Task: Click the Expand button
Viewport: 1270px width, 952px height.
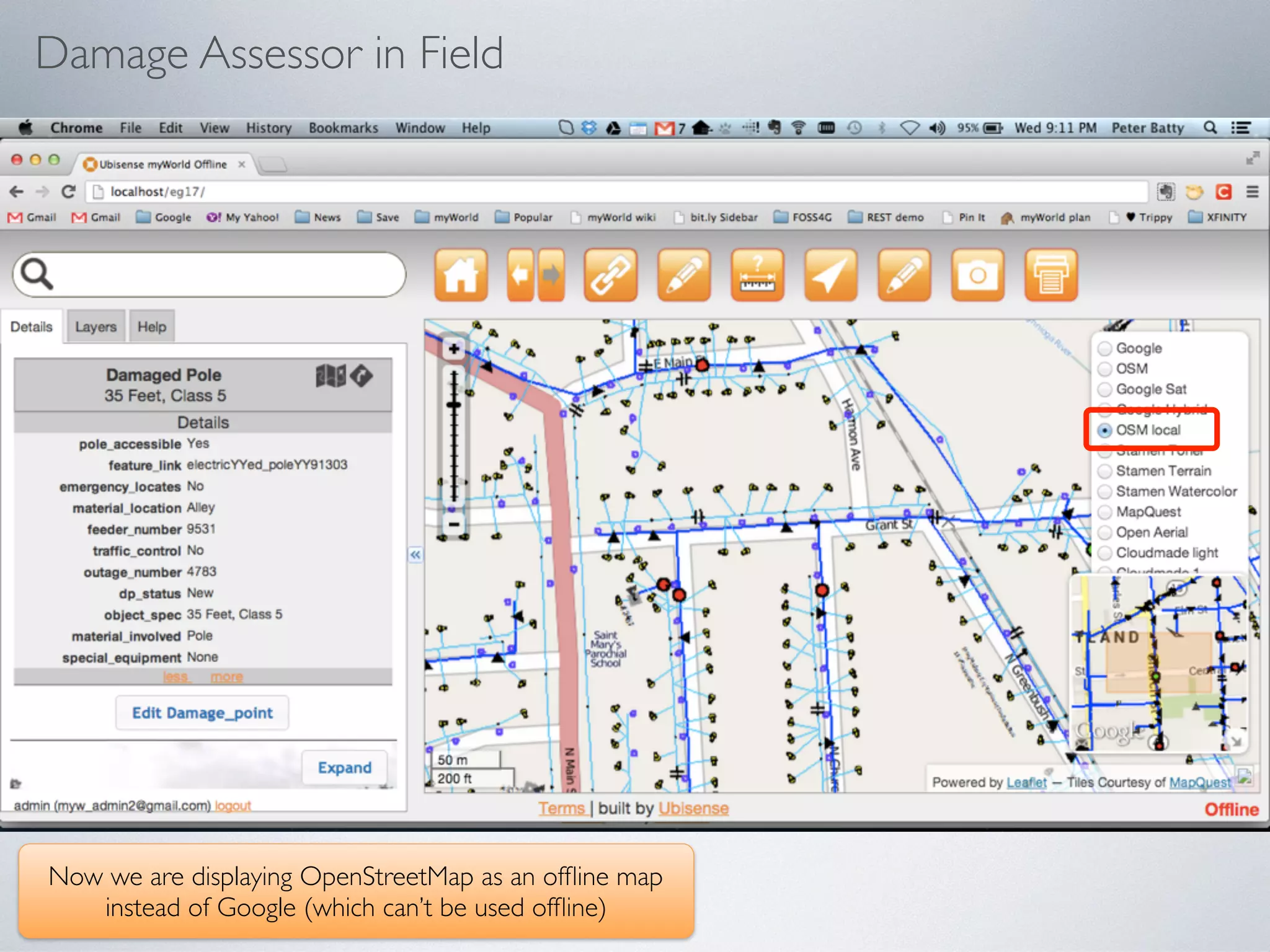Action: 345,767
